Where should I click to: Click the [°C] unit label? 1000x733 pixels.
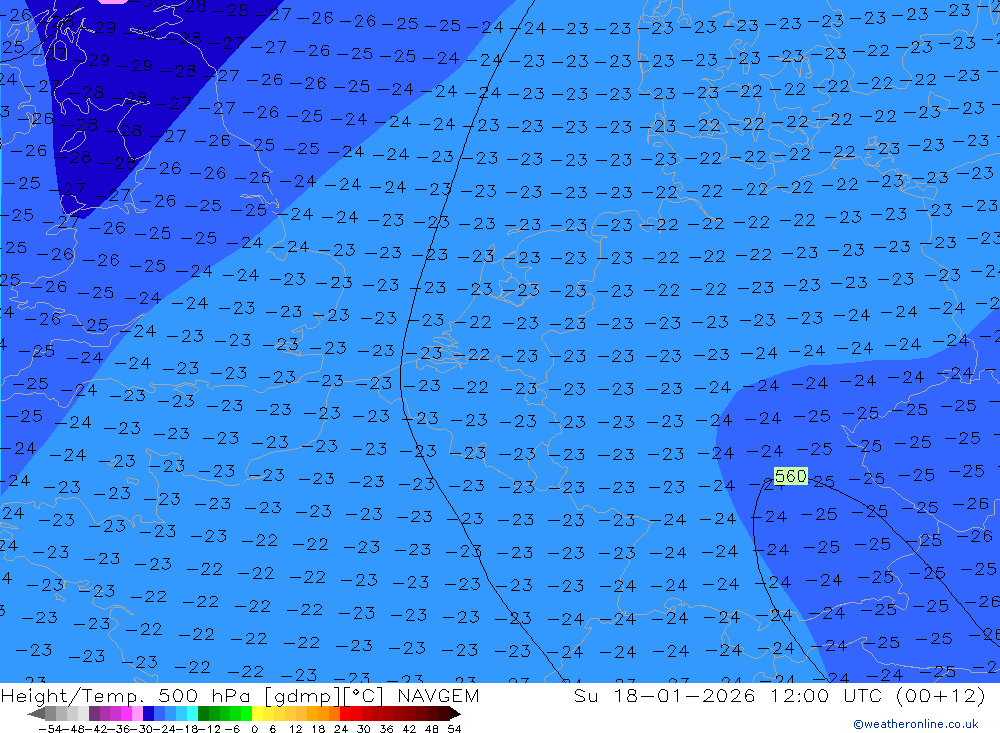point(364,696)
